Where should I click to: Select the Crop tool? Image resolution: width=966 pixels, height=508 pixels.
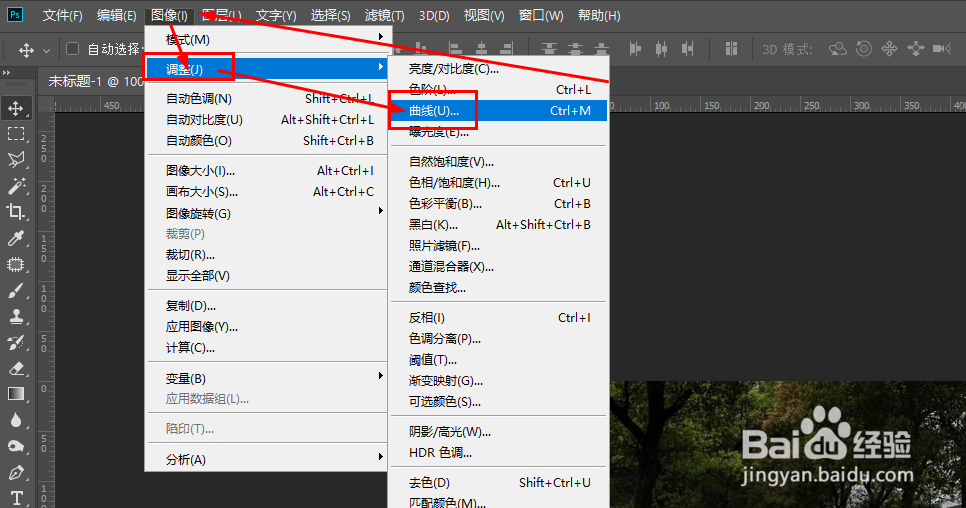click(15, 211)
